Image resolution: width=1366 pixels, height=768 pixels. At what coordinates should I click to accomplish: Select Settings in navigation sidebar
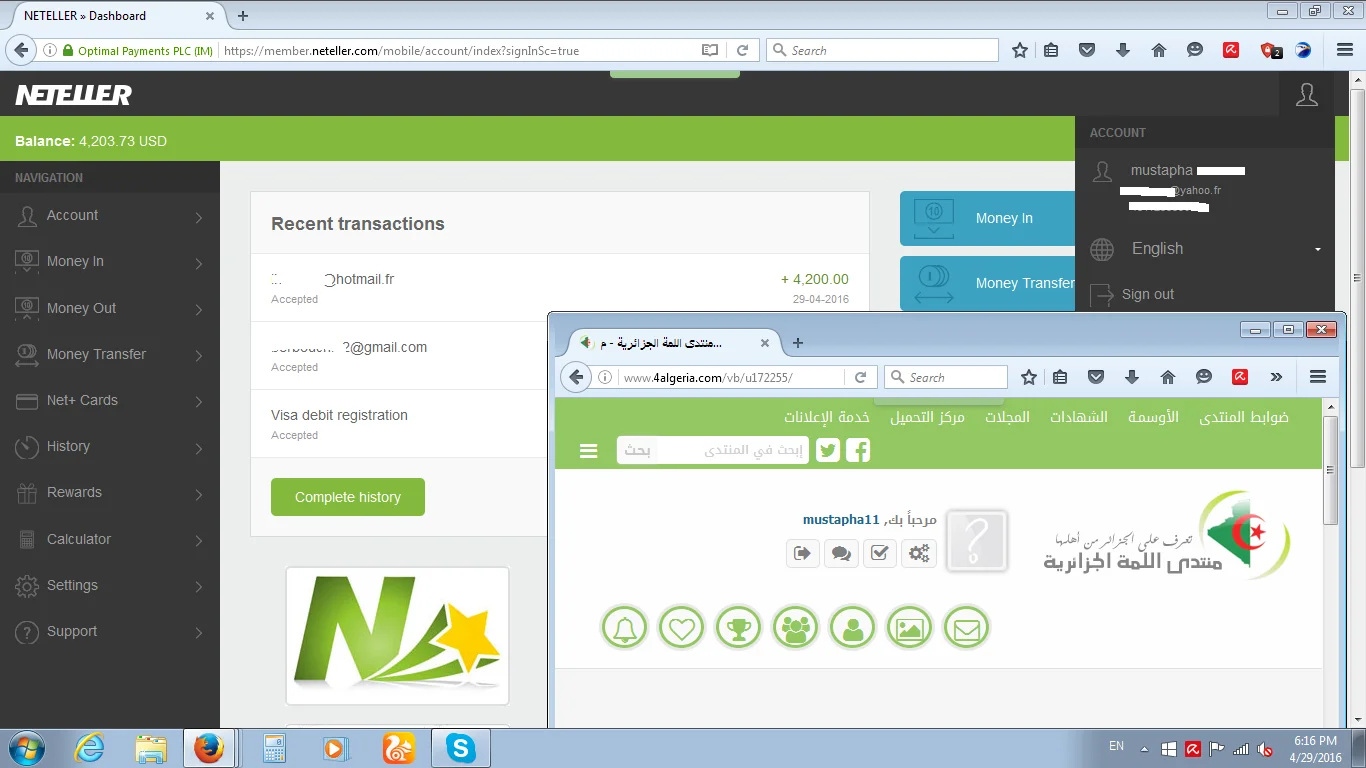pyautogui.click(x=109, y=585)
